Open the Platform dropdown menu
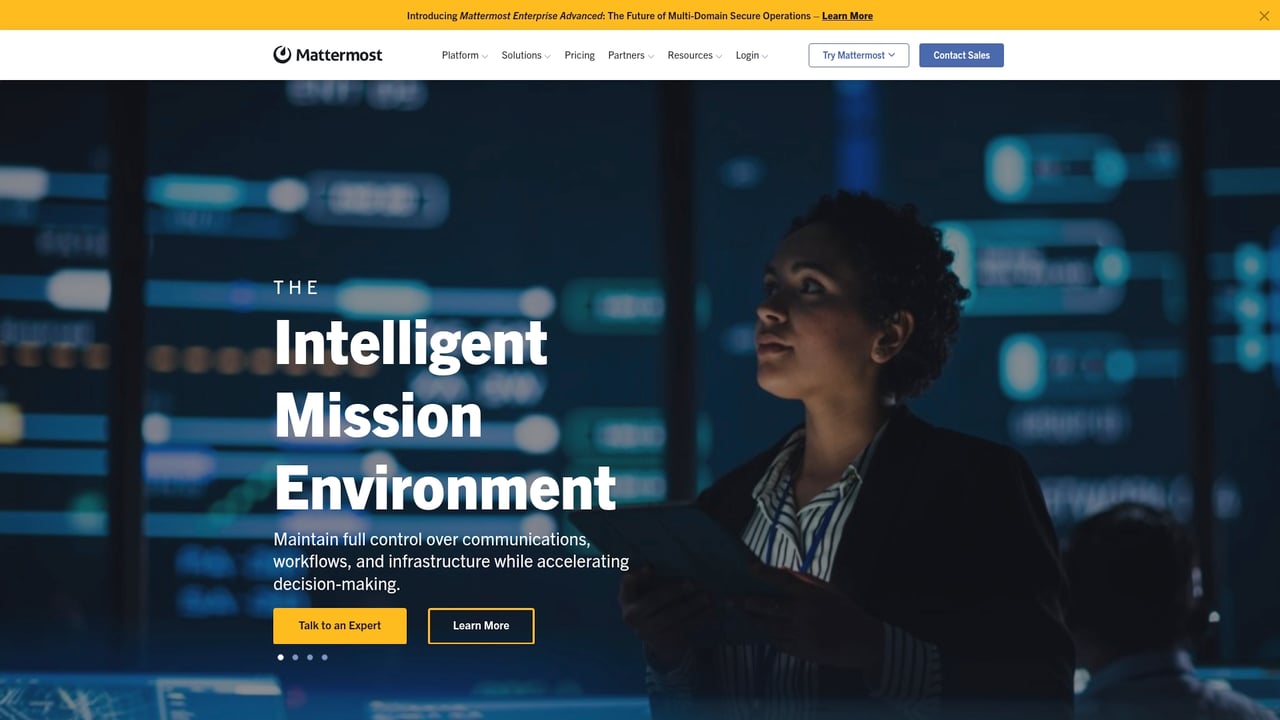The image size is (1280, 720). coord(464,55)
